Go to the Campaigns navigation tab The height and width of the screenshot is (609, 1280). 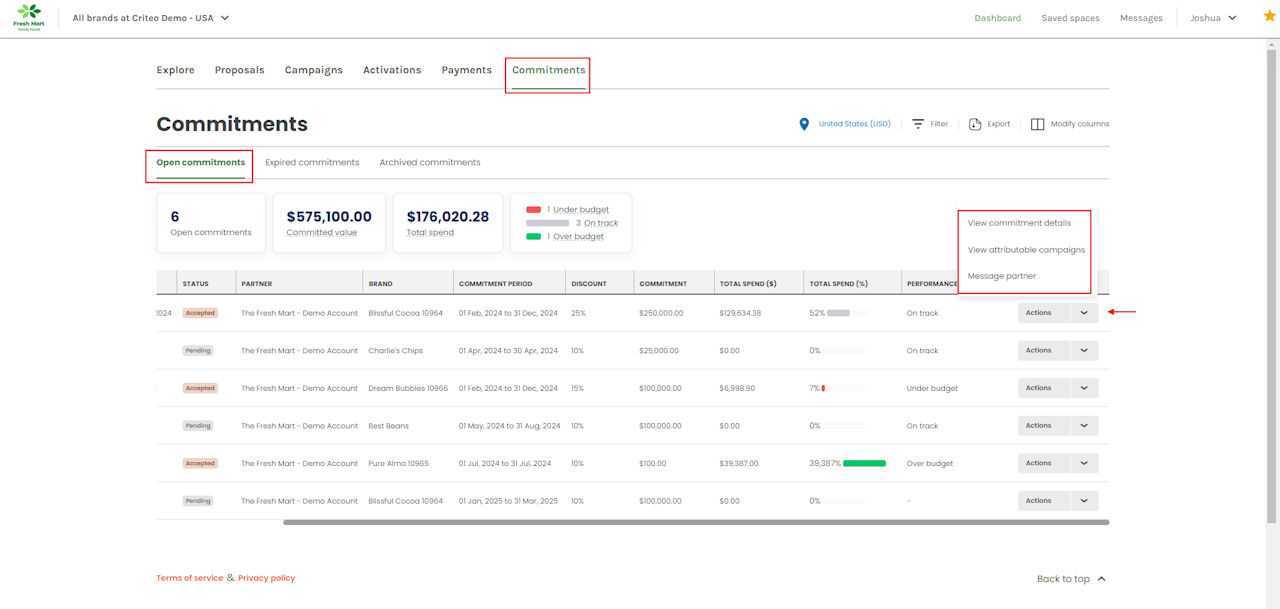(313, 70)
